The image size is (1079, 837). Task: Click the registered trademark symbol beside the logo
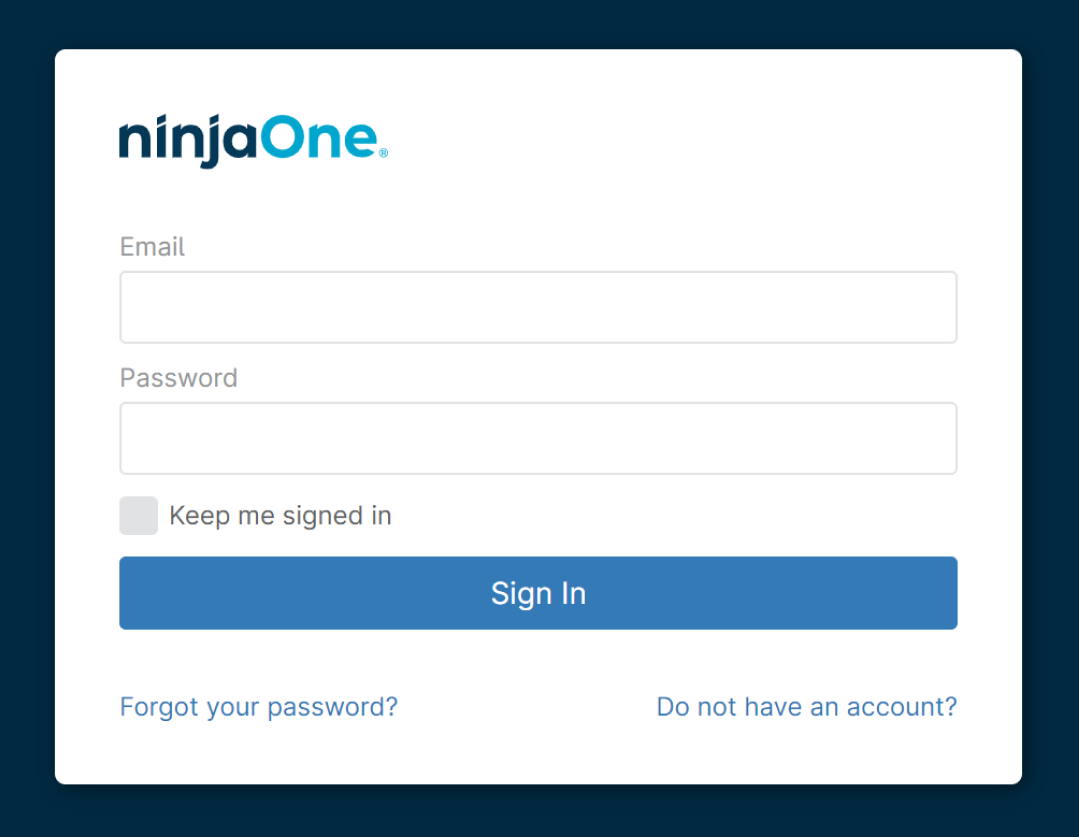384,154
